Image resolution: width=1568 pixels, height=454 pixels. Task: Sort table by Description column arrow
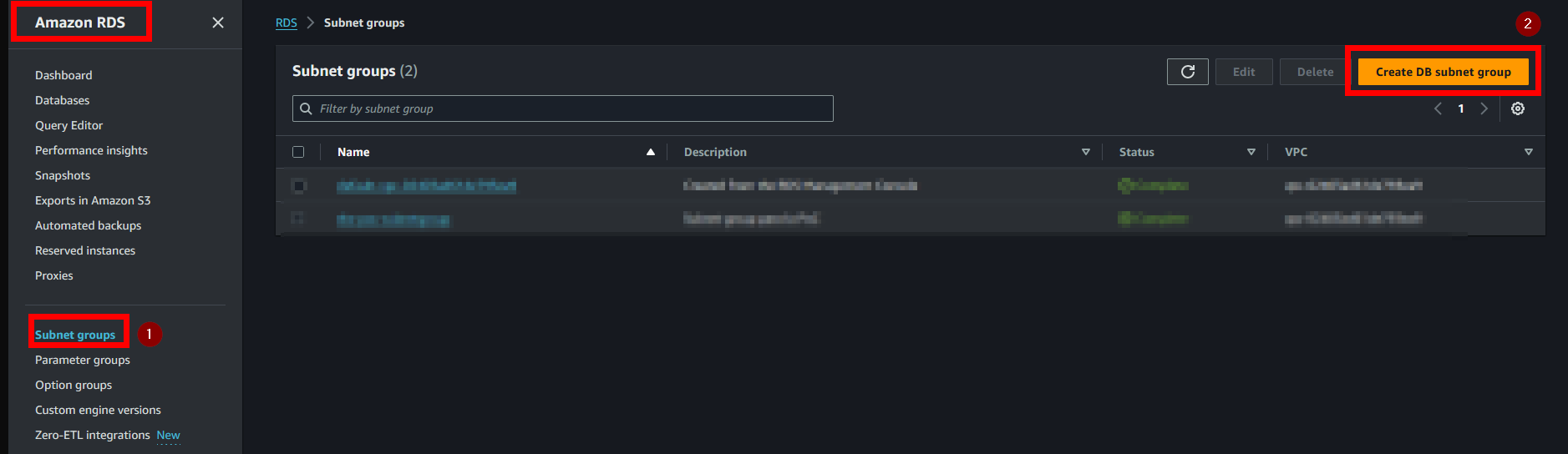(1086, 152)
